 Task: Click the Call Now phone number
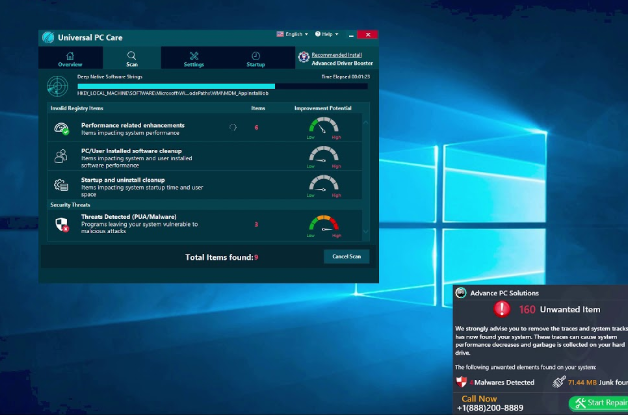[490, 408]
